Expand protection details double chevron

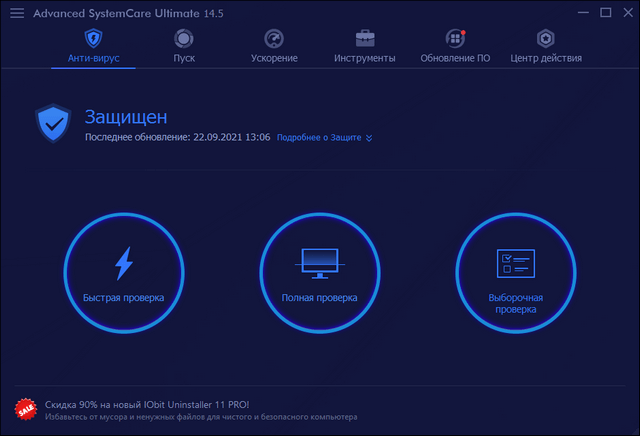point(369,138)
